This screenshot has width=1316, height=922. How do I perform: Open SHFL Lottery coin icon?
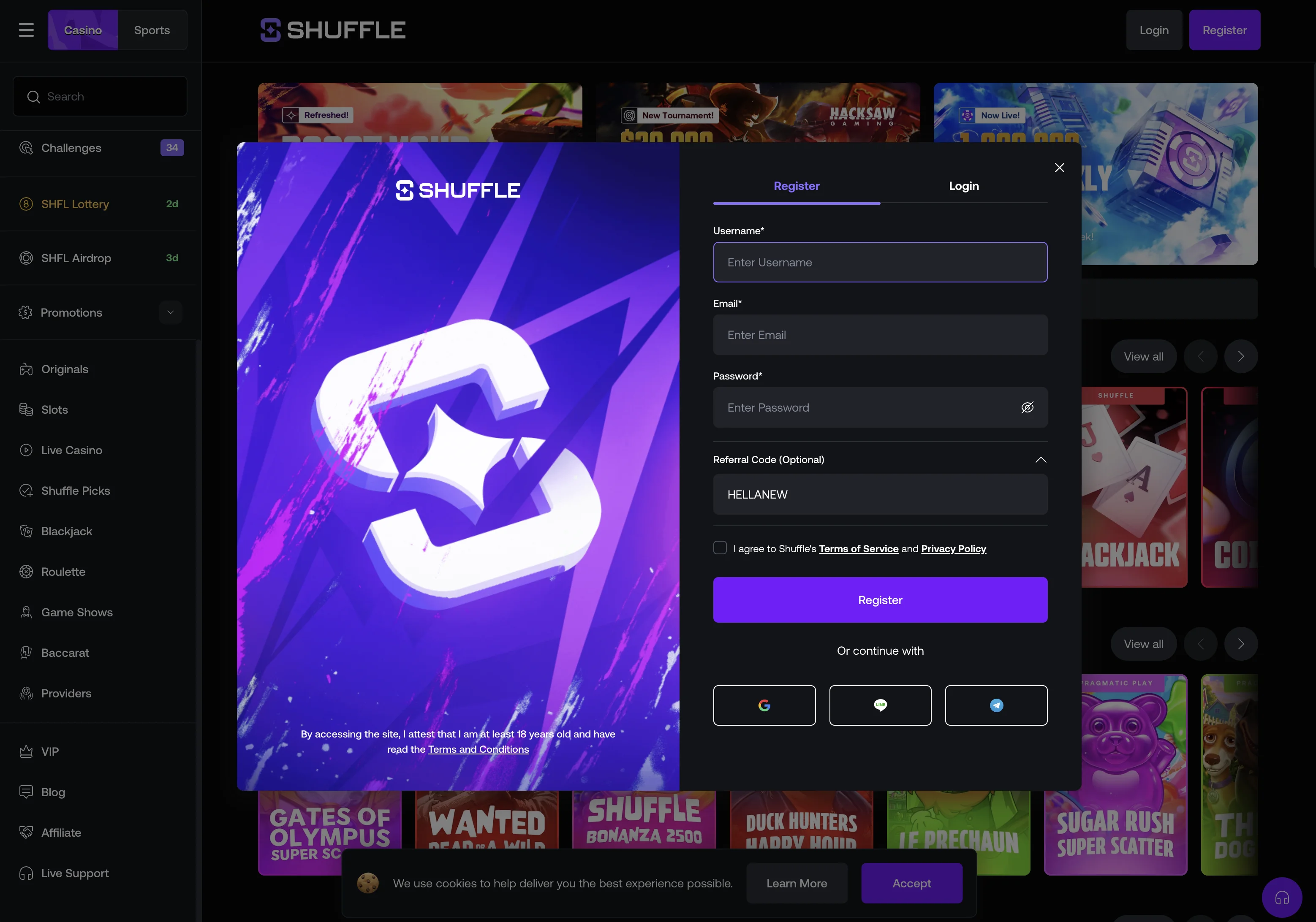[x=26, y=204]
